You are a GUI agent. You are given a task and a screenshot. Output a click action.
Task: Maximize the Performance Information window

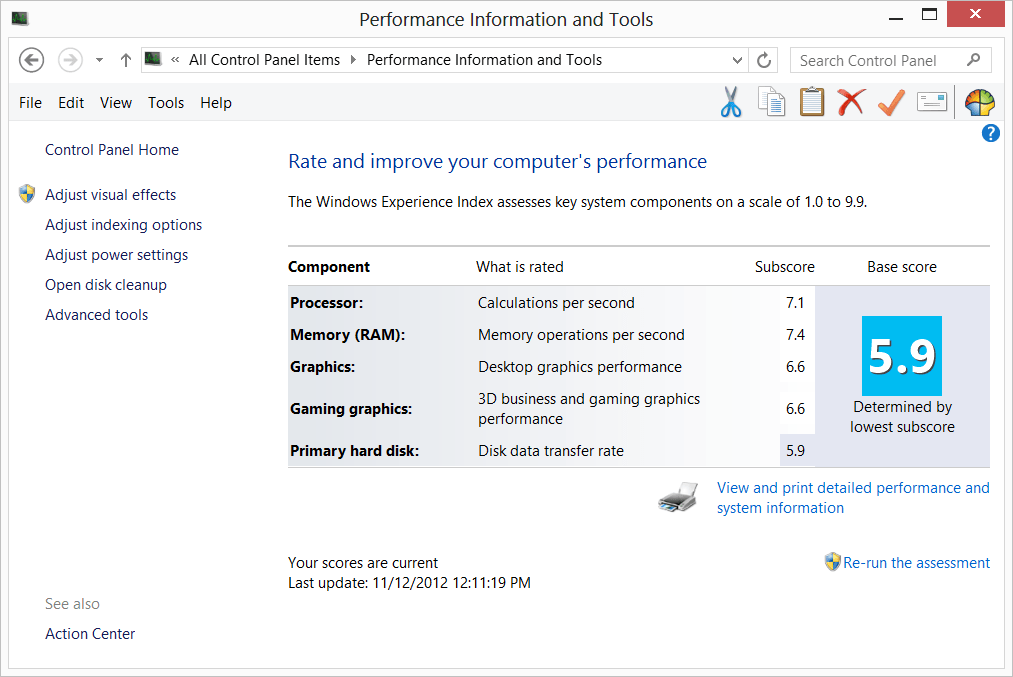[x=929, y=14]
